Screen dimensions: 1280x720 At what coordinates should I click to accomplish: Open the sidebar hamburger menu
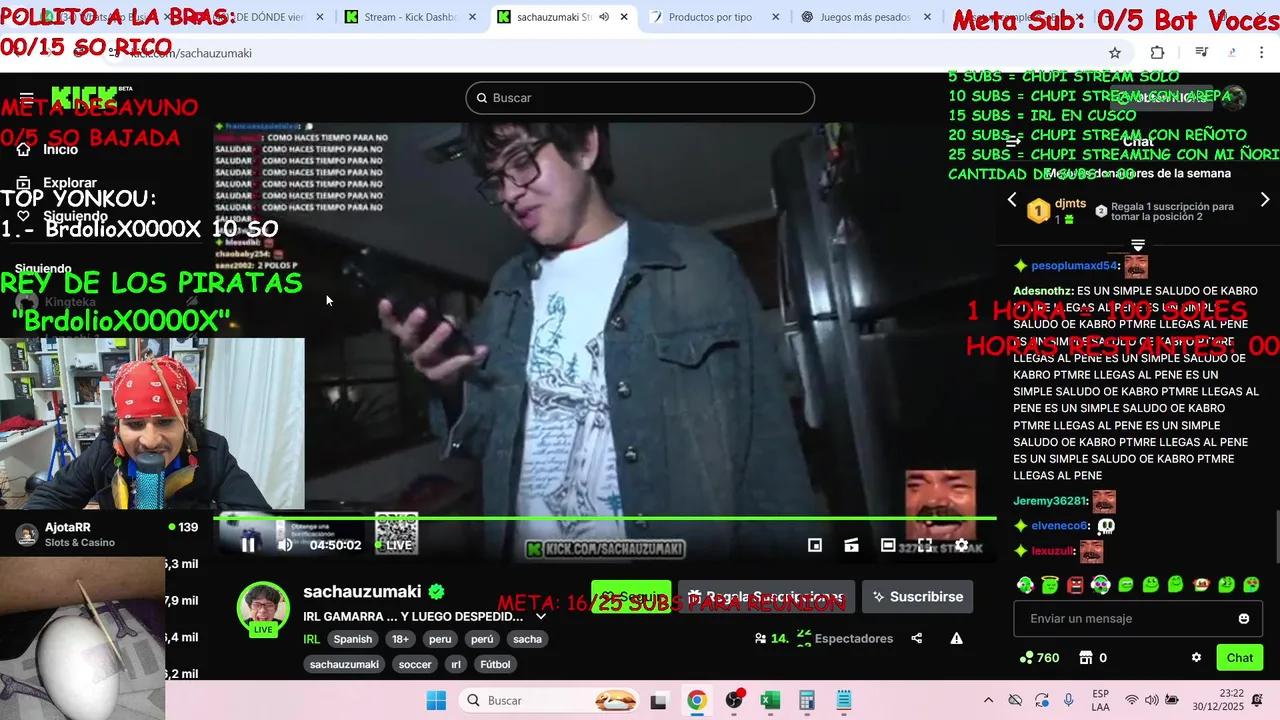(x=26, y=98)
